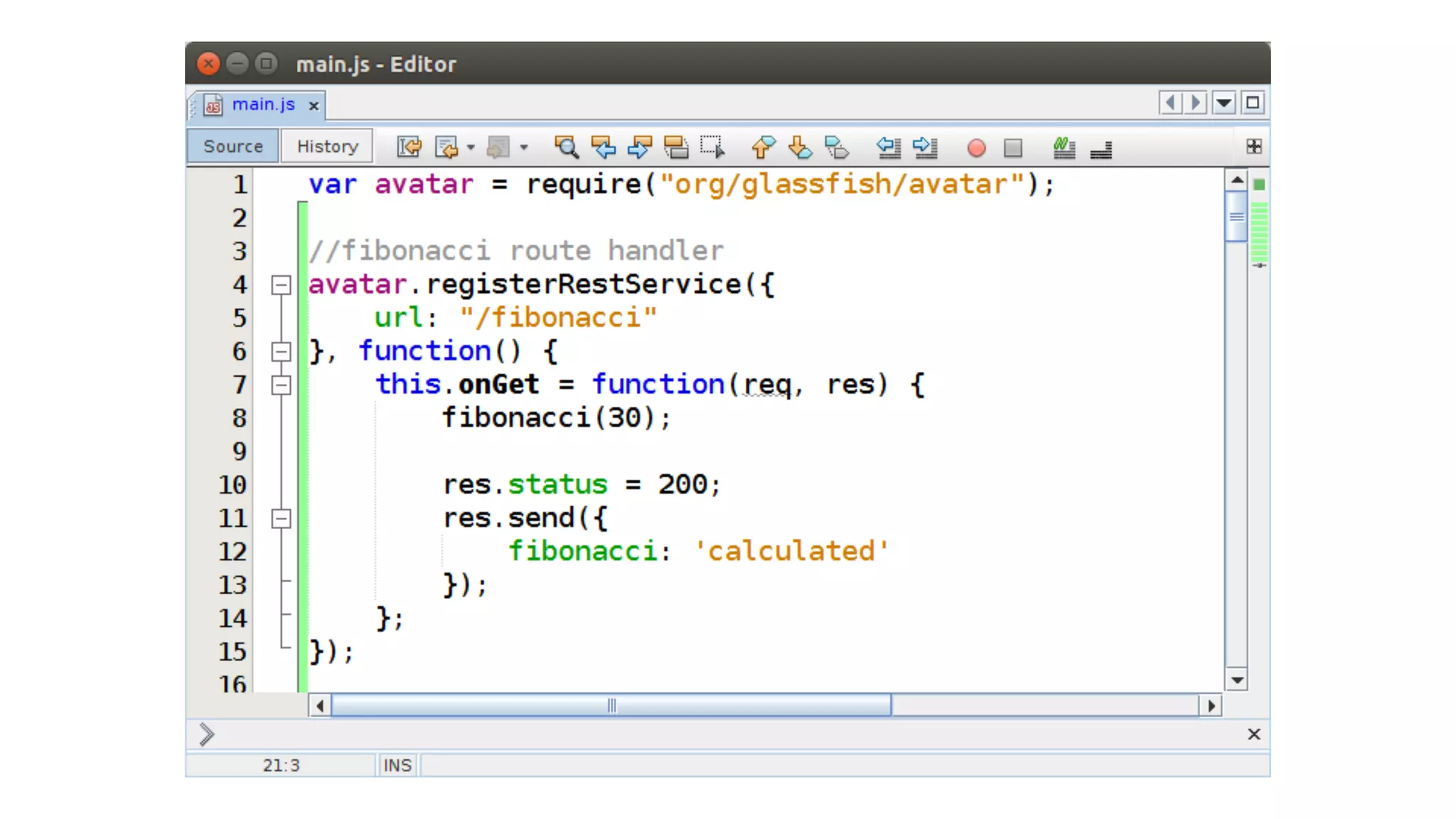This screenshot has height=819, width=1456.
Task: Select the main.js file tab
Action: tap(263, 105)
